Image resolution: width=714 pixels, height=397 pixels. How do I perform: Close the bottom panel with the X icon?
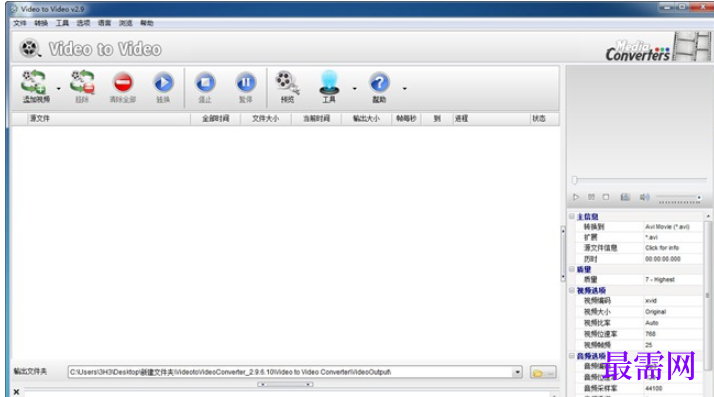pyautogui.click(x=16, y=392)
